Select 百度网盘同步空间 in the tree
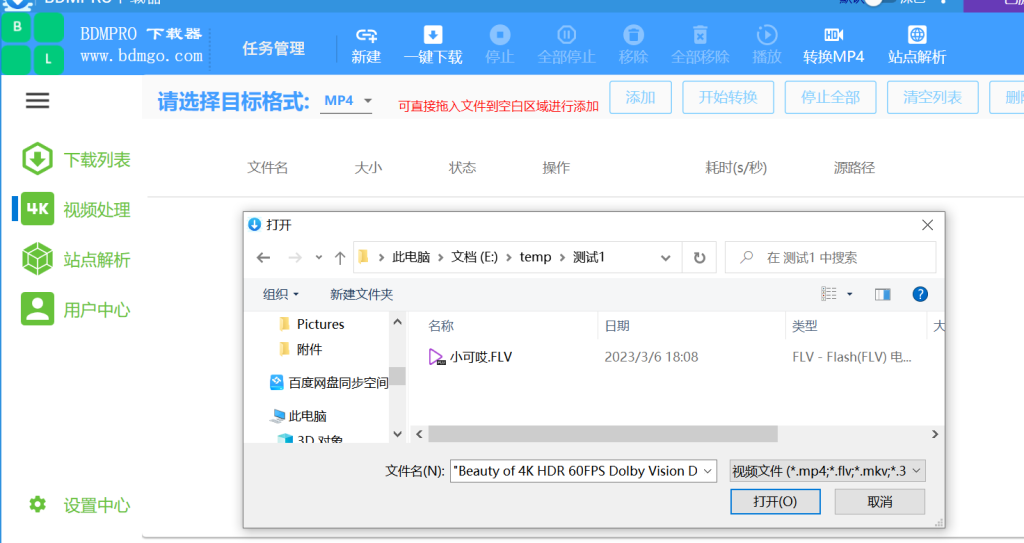Image resolution: width=1024 pixels, height=543 pixels. (x=329, y=383)
